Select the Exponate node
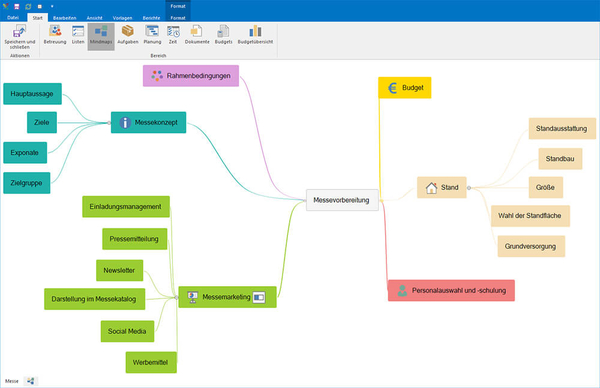The height and width of the screenshot is (388, 600). tap(25, 153)
